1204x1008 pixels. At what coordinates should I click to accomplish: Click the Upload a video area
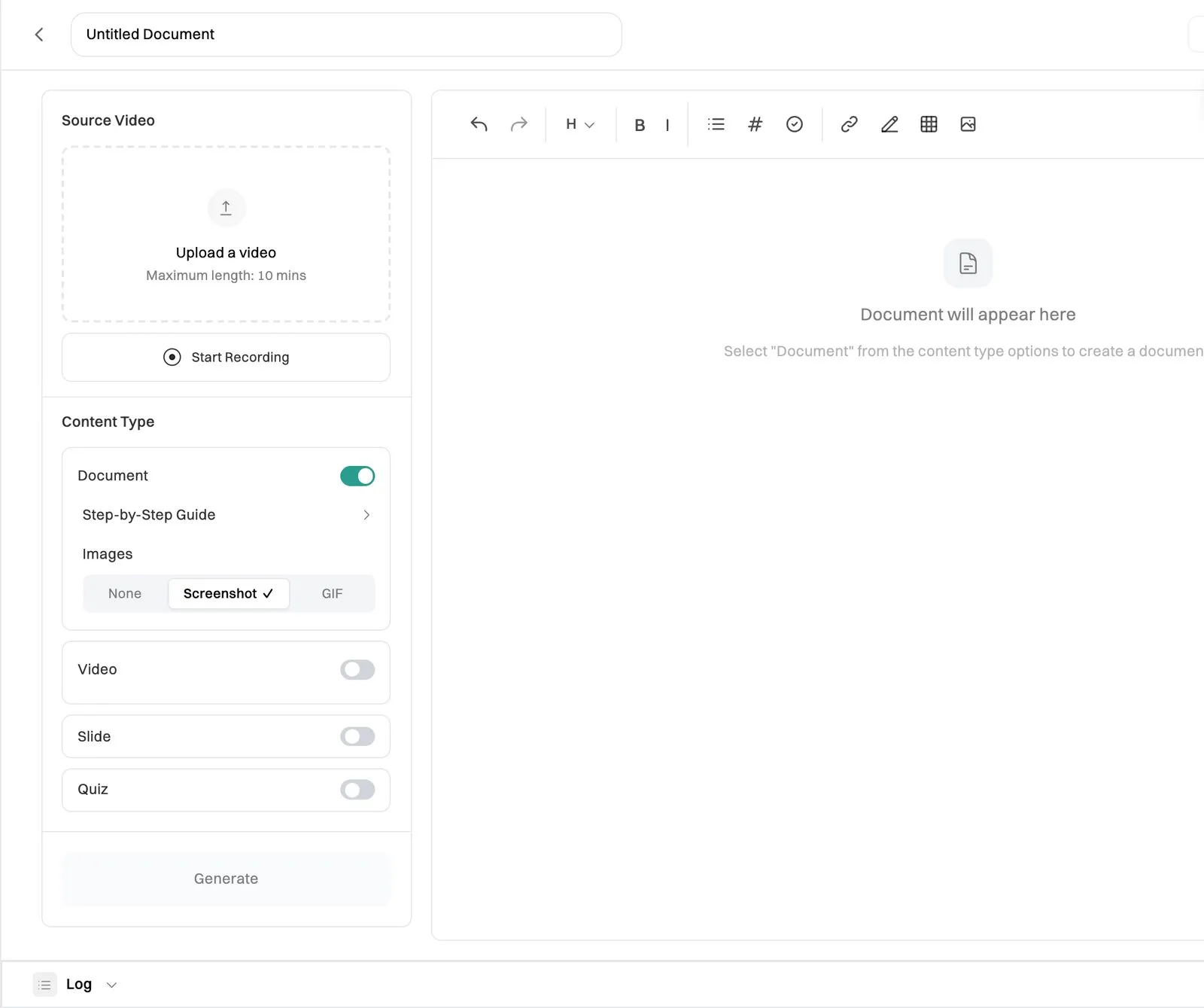click(226, 235)
